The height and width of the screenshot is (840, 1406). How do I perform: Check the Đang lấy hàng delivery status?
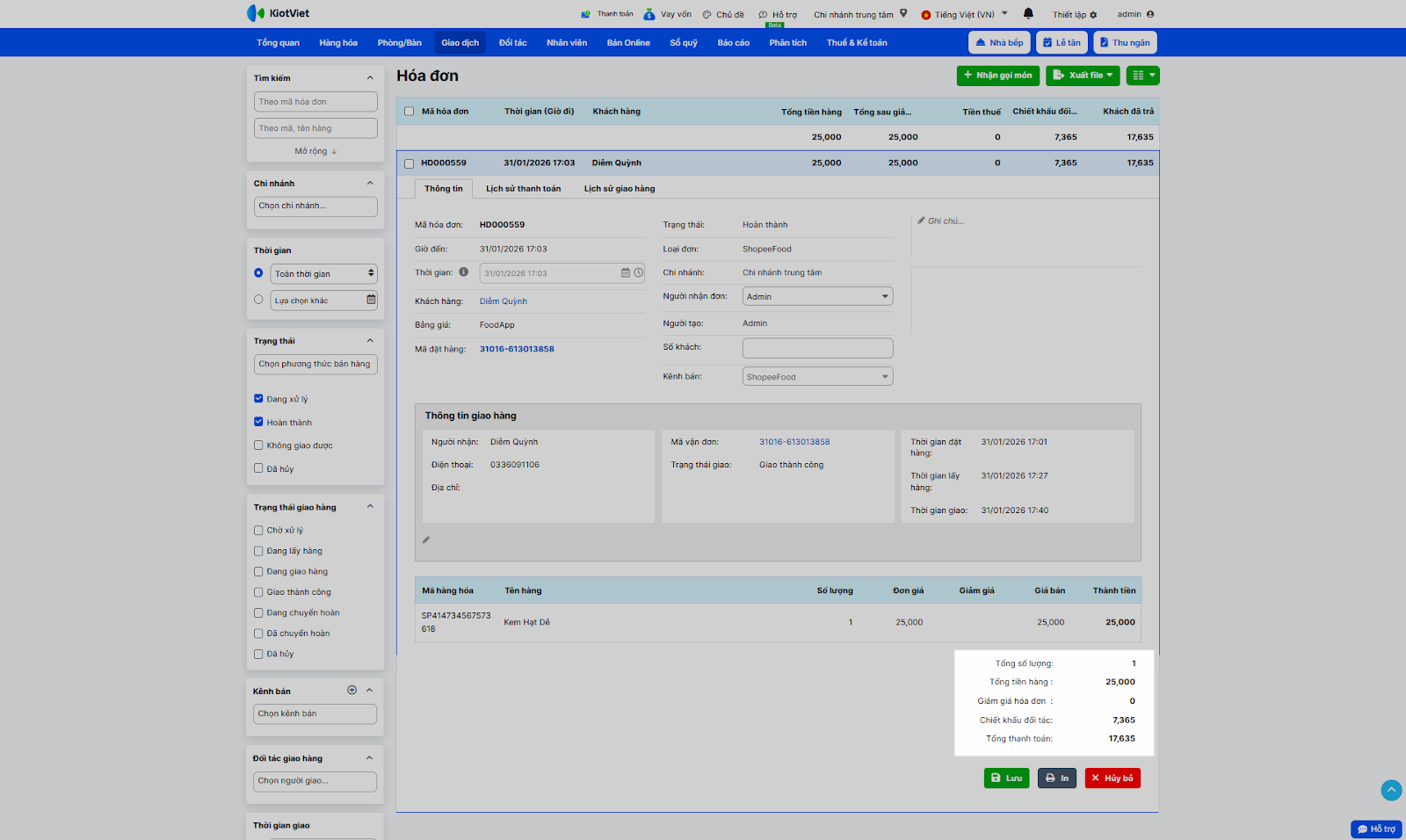258,551
